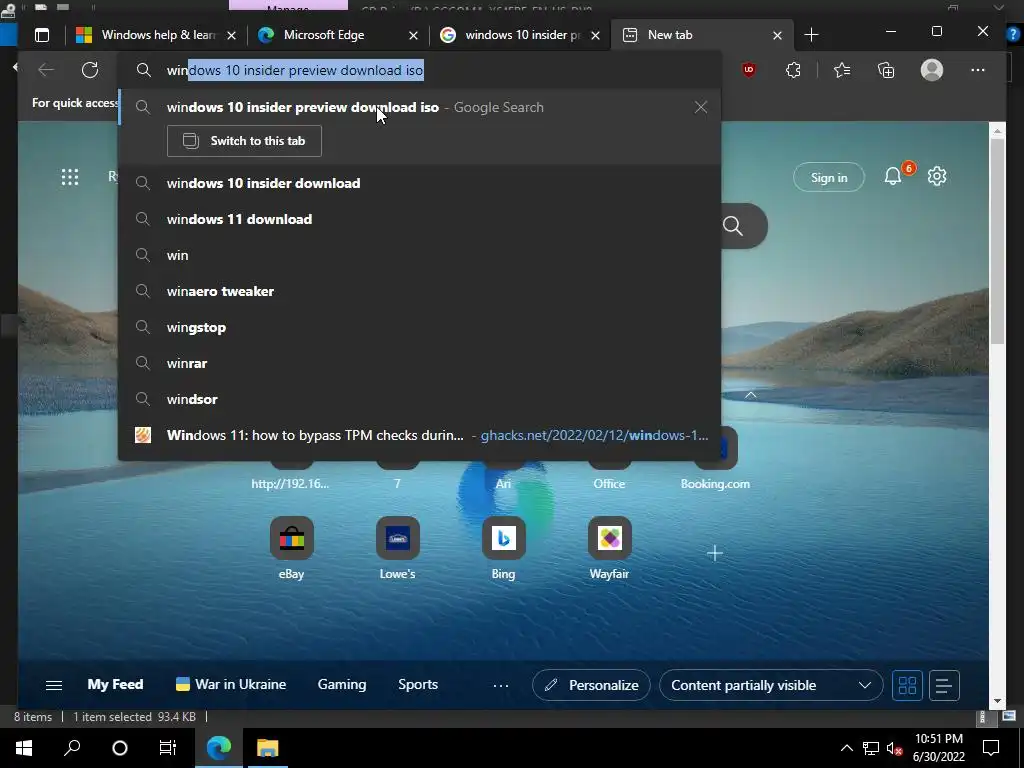Screen dimensions: 1024x768
Task: Click the new tab page search magnifier
Action: pyautogui.click(x=733, y=226)
